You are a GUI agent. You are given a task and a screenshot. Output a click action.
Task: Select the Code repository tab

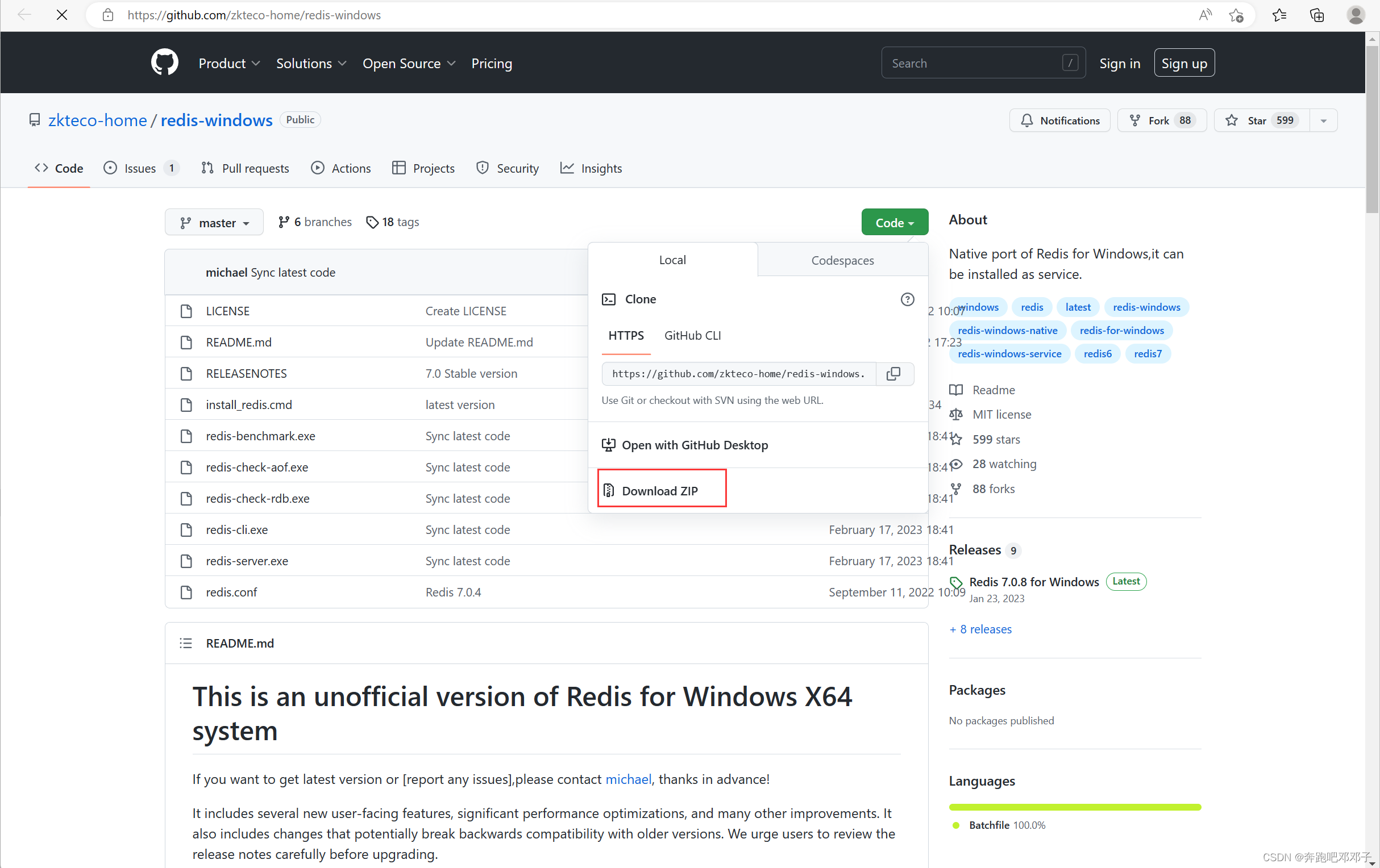pos(59,168)
